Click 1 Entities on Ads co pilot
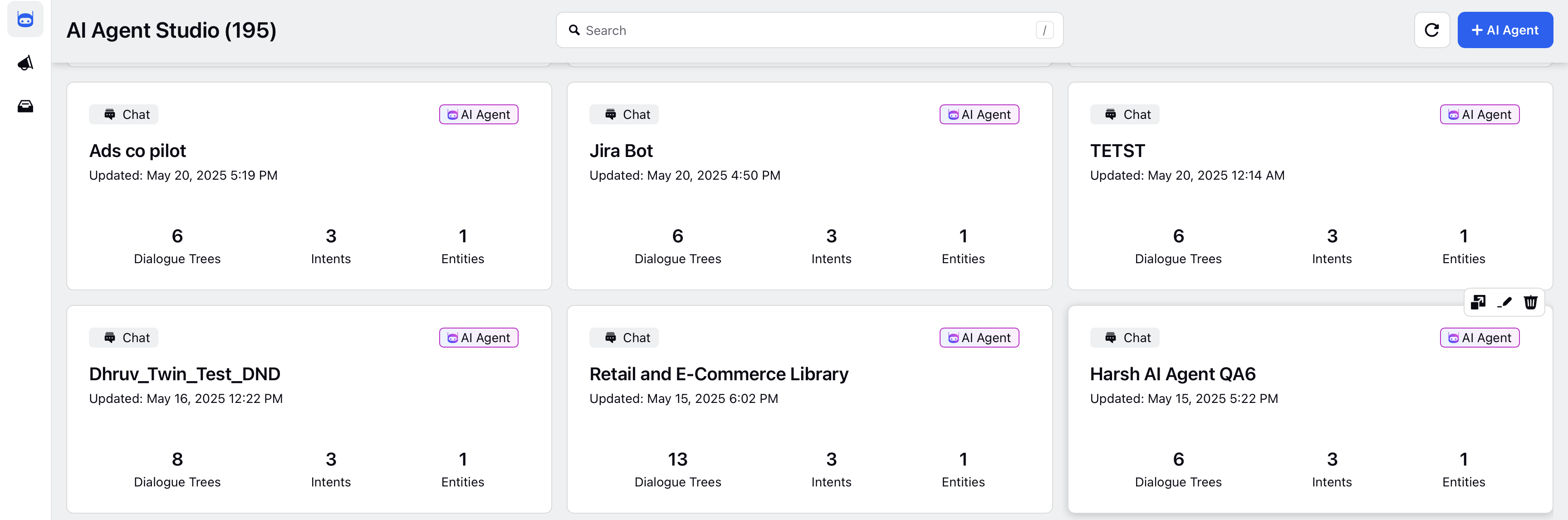 (463, 246)
